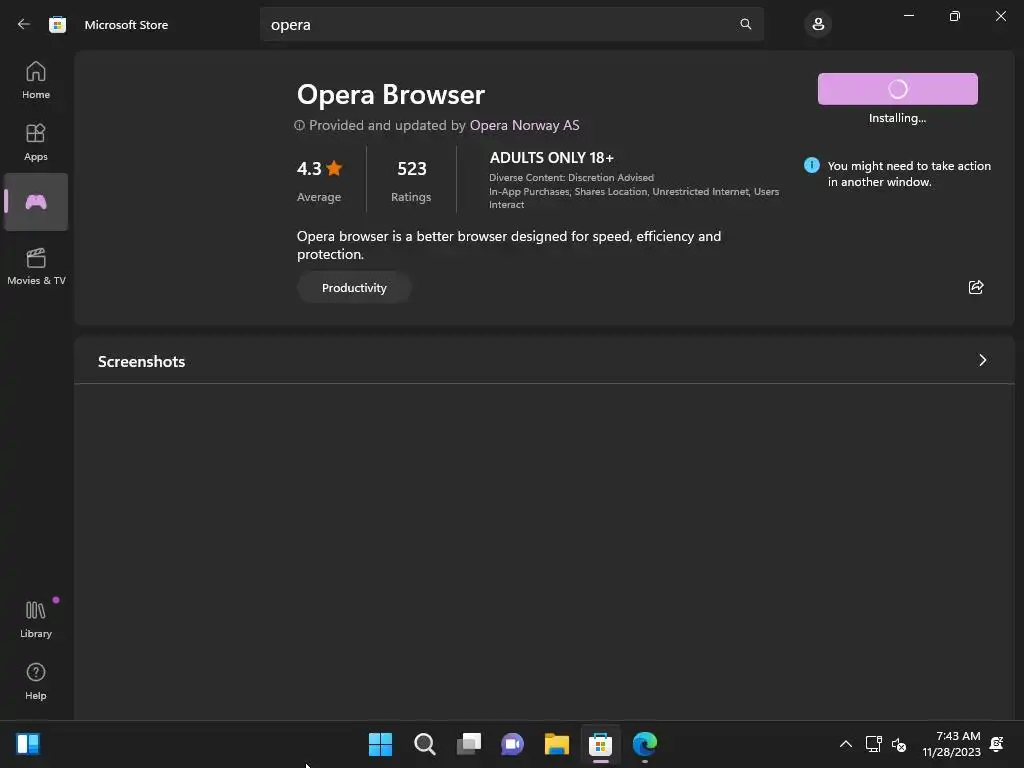Click the Microsoft Store logo icon
This screenshot has height=768, width=1024.
(x=57, y=25)
